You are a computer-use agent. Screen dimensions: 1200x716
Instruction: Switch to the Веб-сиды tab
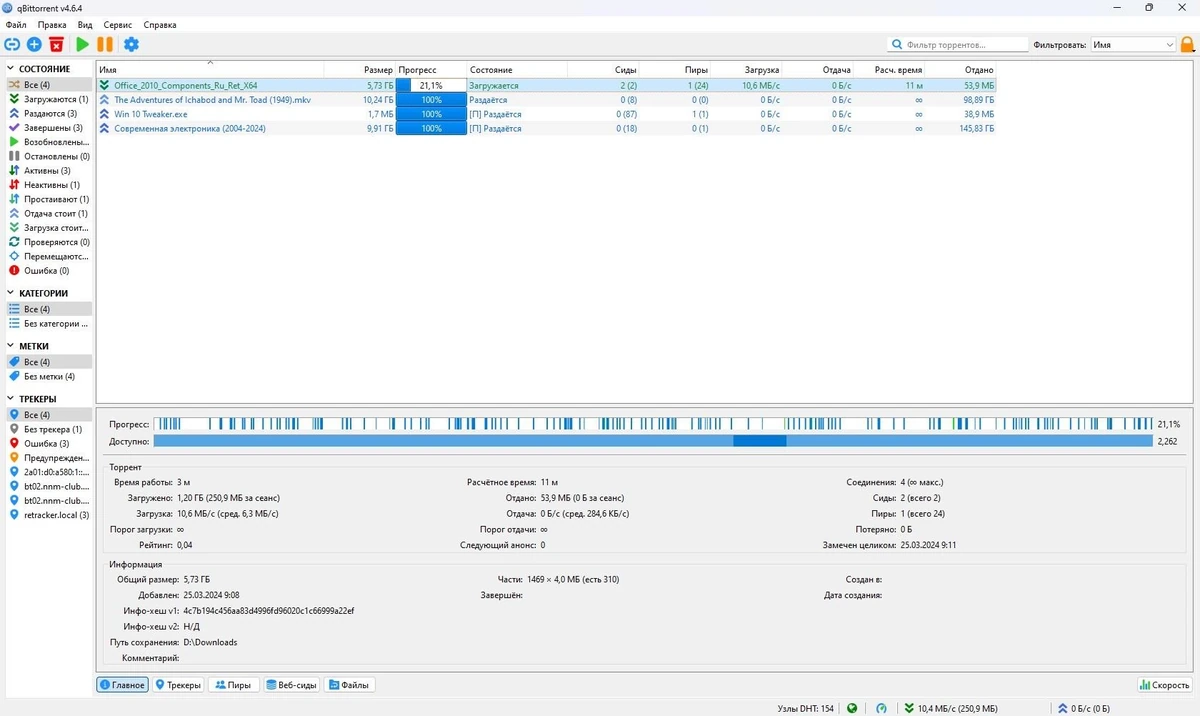(291, 685)
